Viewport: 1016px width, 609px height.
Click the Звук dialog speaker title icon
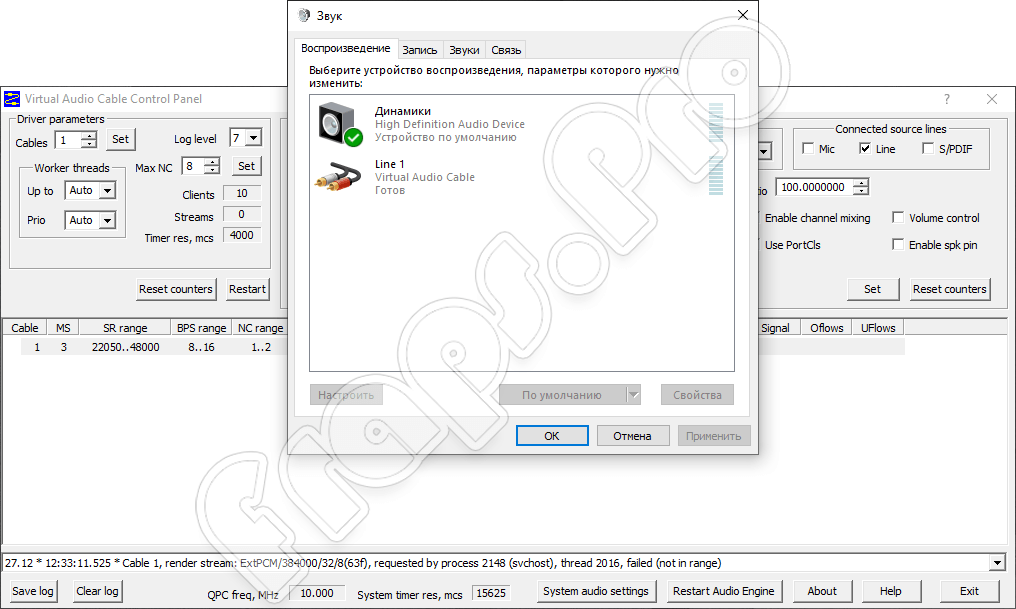[304, 16]
